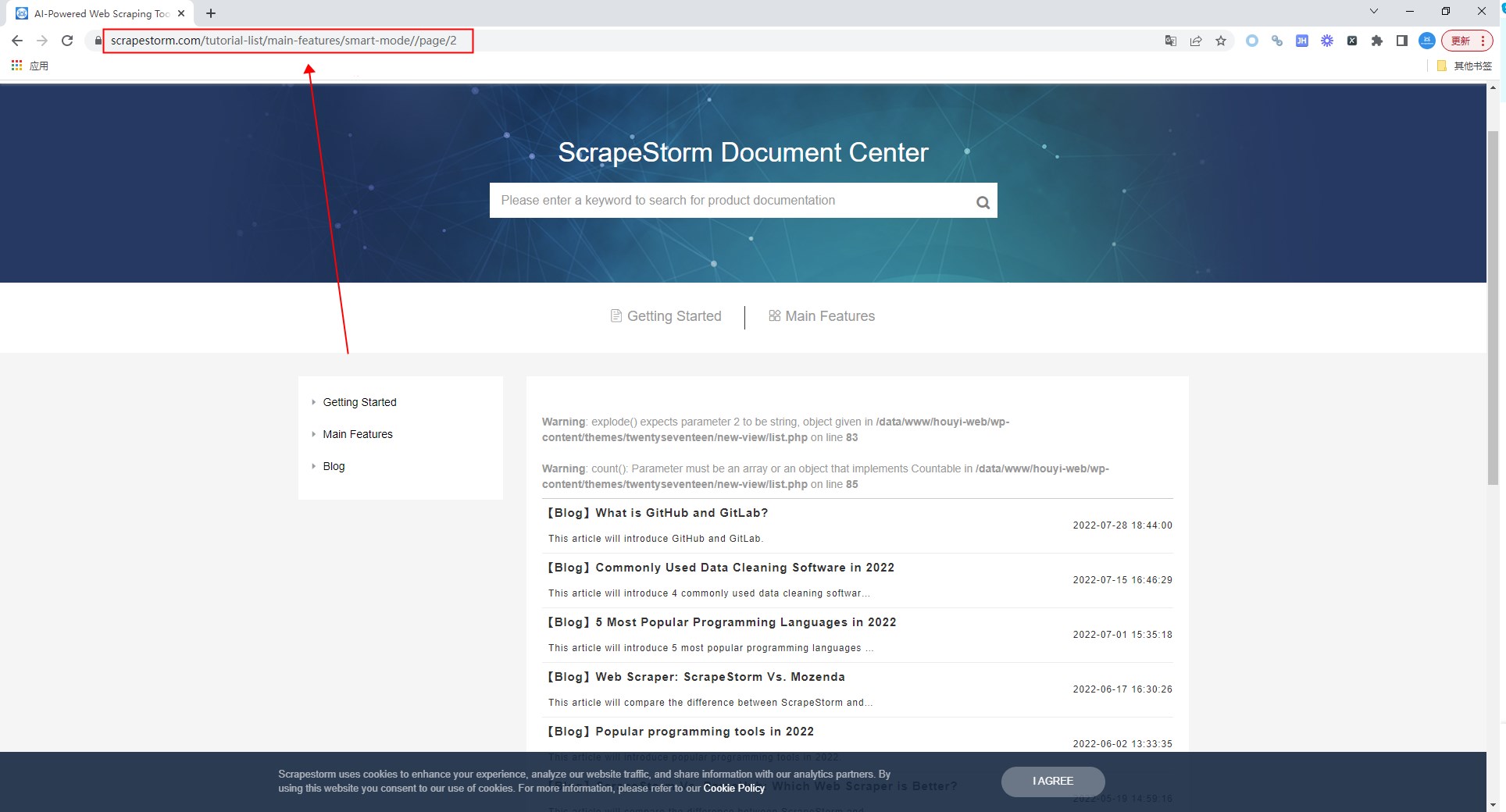Click the timestamp 2022-07-15 16:46:29
Viewport: 1506px width, 812px height.
click(x=1122, y=580)
